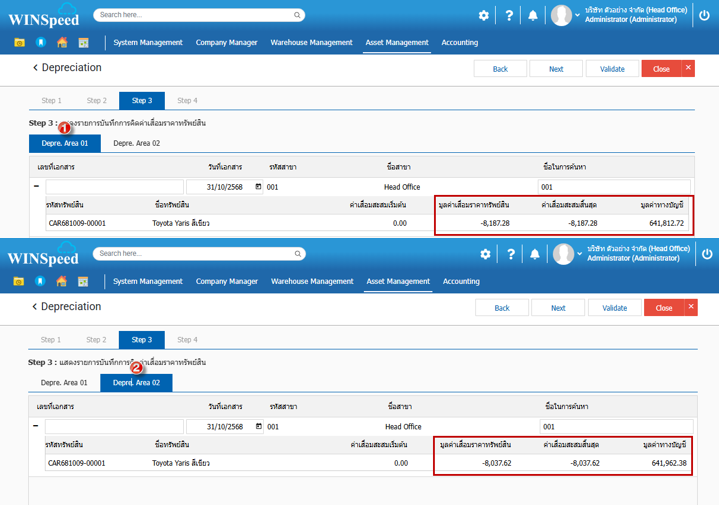Viewport: 719px width, 505px height.
Task: Open the Asset Management menu in the upper navbar
Action: 397,43
